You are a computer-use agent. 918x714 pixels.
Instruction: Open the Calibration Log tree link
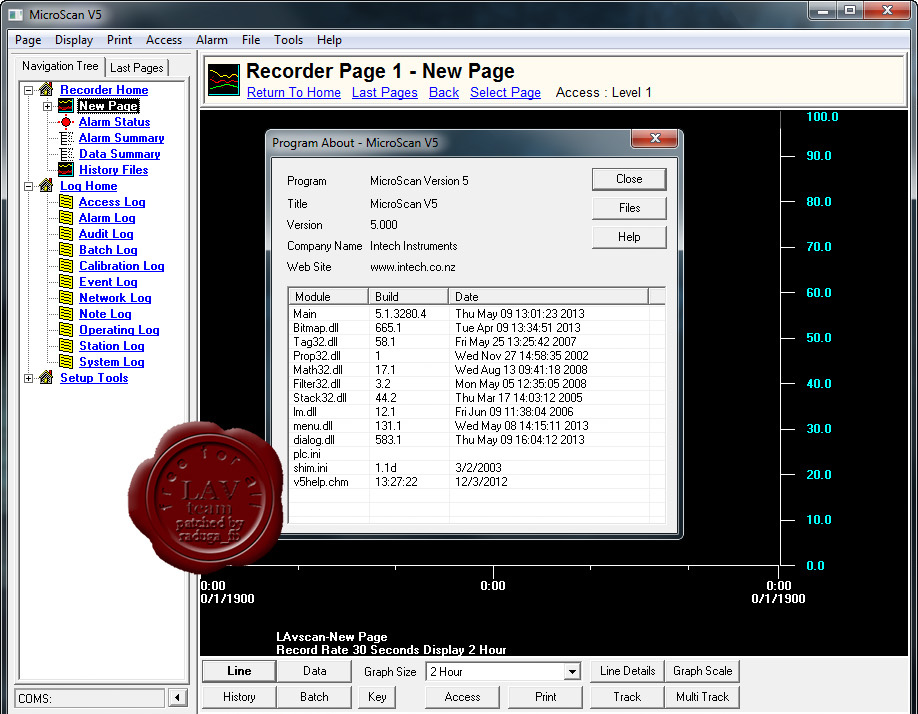pos(122,266)
